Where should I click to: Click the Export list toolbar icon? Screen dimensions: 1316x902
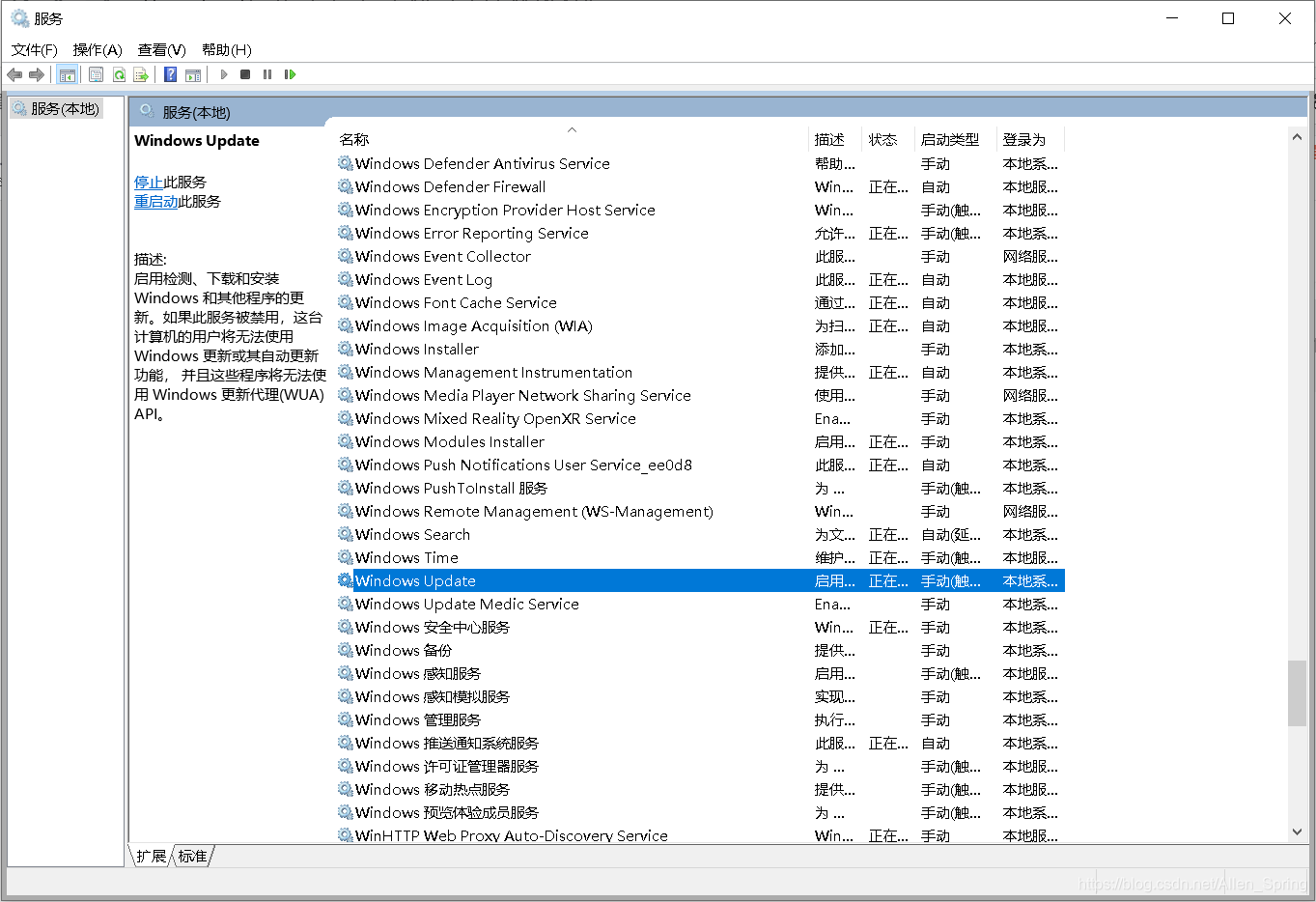point(141,74)
